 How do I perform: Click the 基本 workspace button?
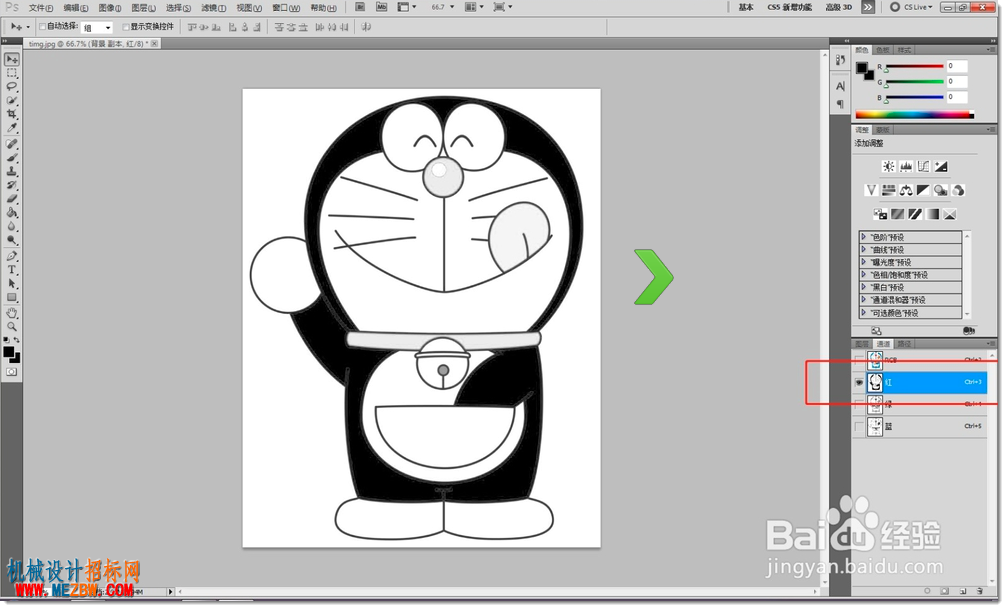tap(746, 7)
